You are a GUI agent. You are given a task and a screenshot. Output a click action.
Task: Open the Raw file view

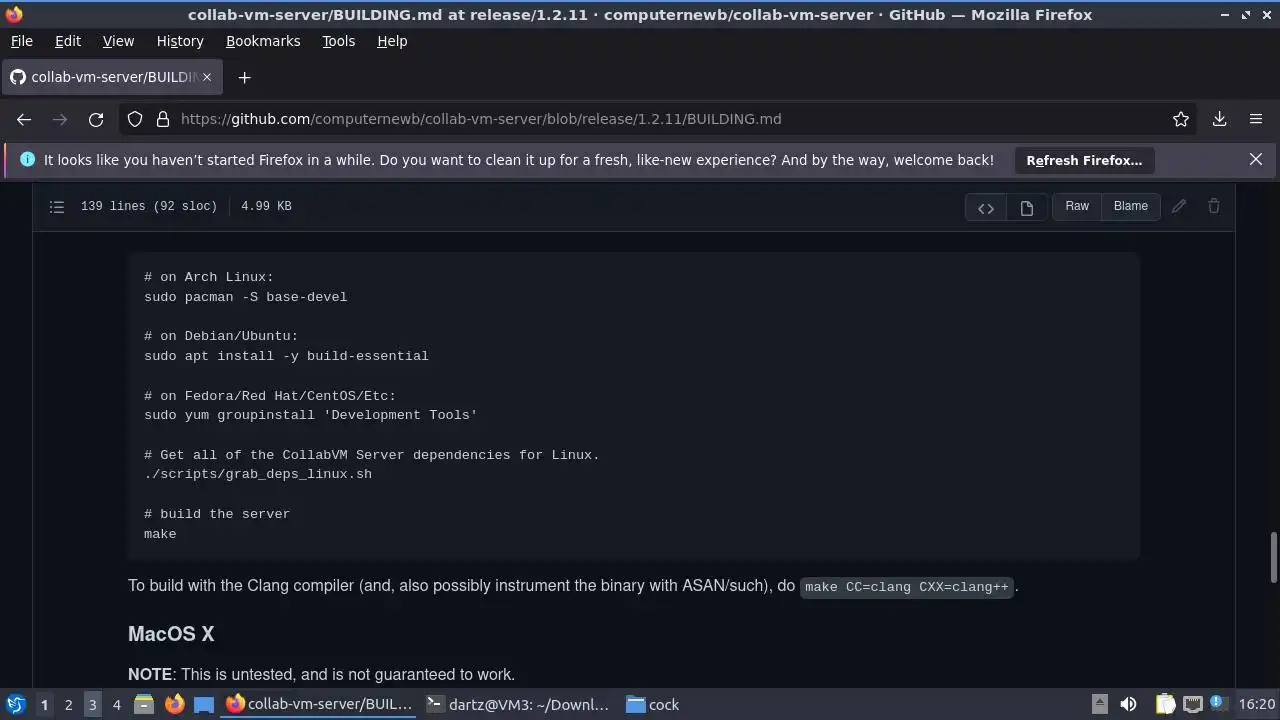coord(1077,206)
